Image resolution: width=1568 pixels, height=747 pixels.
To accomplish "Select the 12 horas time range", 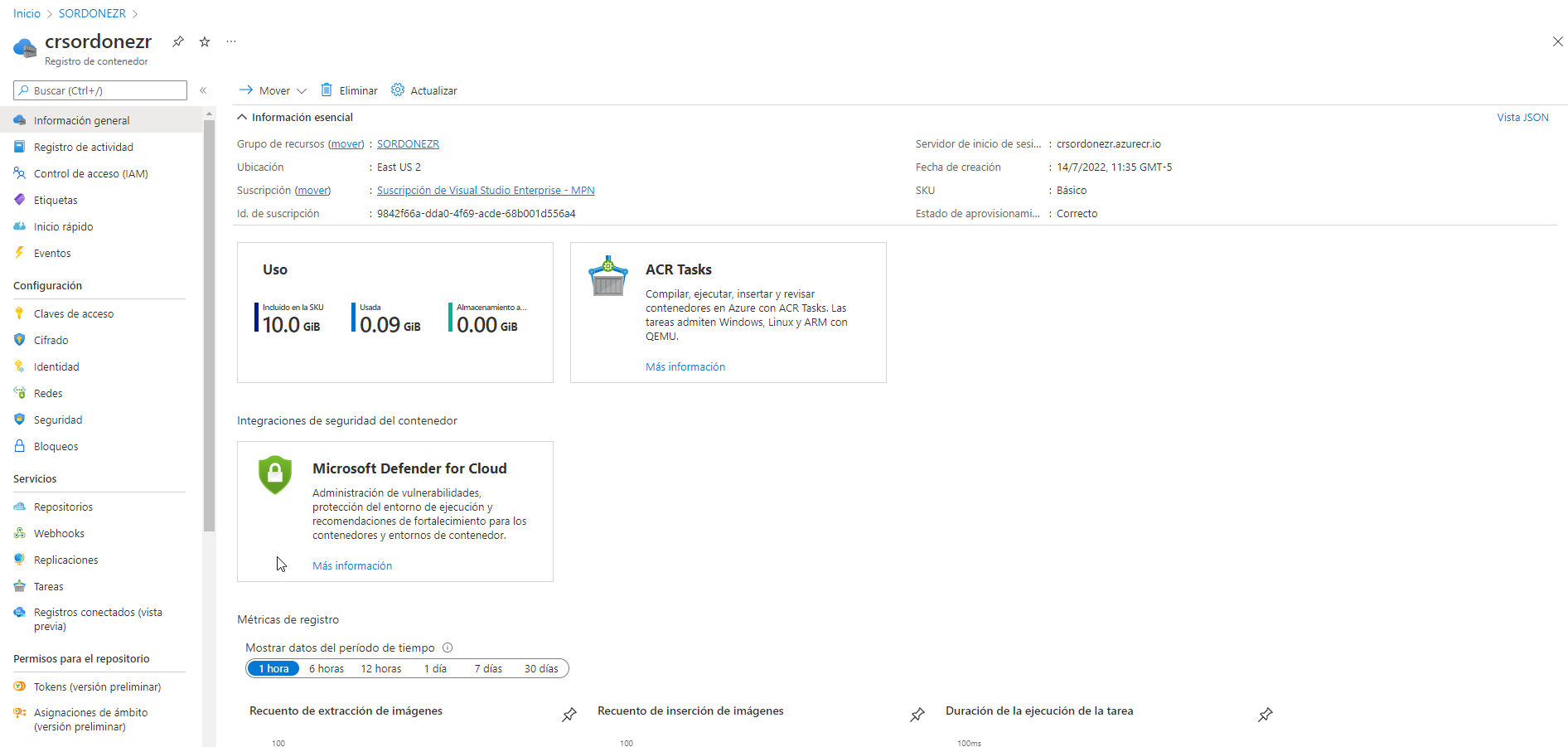I will [381, 668].
